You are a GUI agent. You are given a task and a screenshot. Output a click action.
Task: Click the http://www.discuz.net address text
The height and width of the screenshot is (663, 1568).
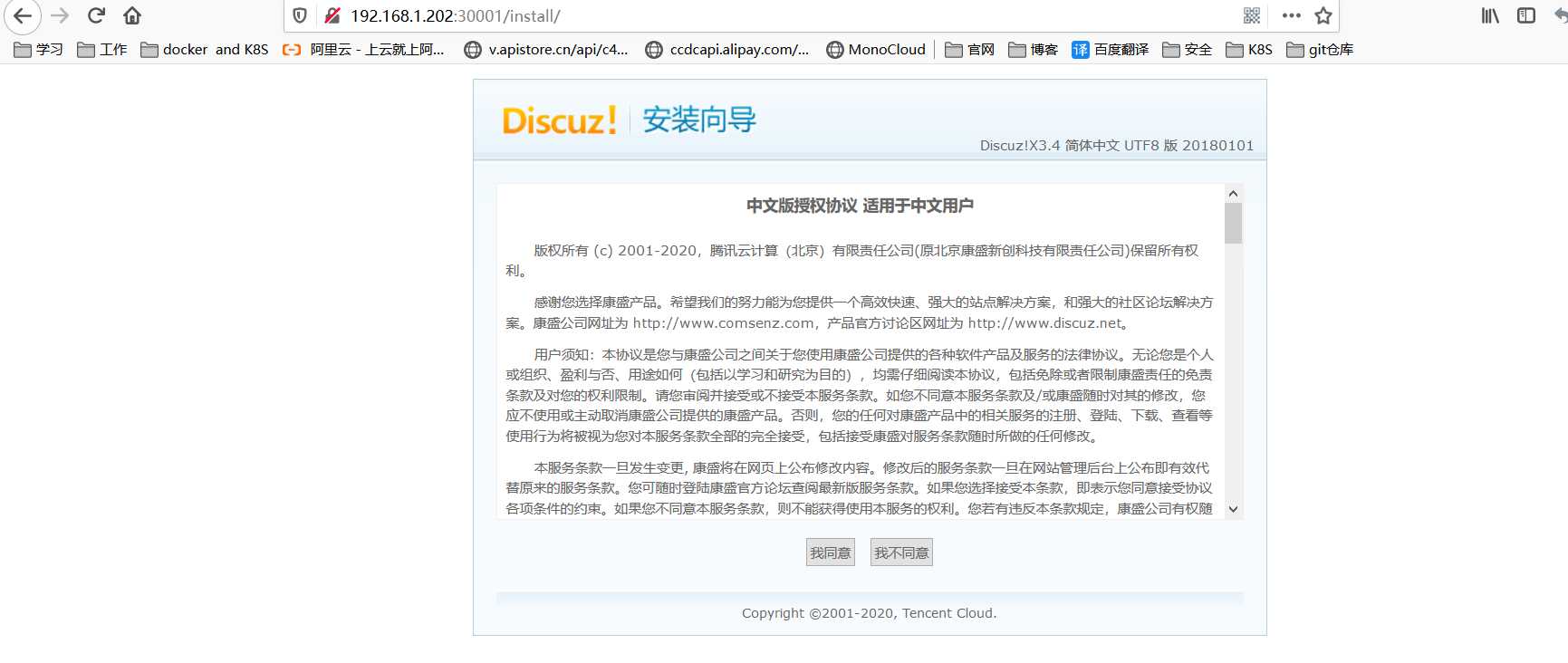click(x=1045, y=323)
